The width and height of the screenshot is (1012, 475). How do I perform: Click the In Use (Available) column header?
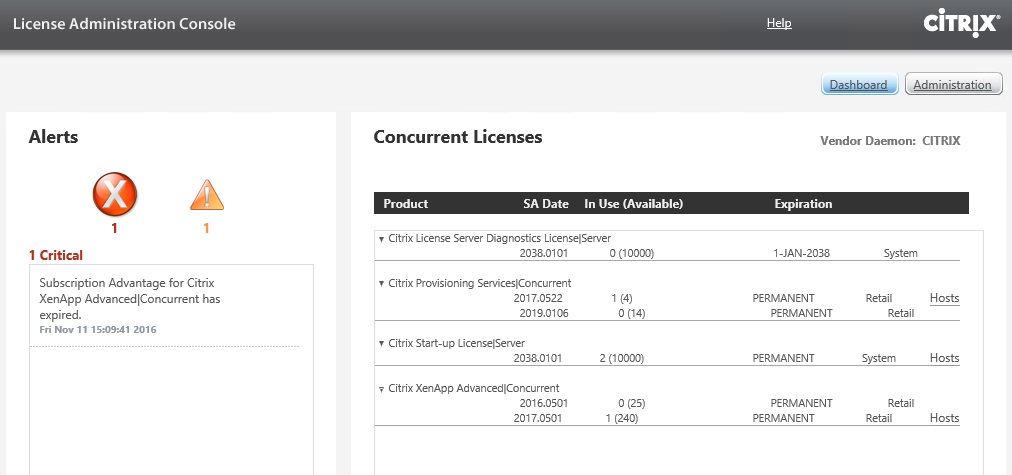[x=633, y=203]
